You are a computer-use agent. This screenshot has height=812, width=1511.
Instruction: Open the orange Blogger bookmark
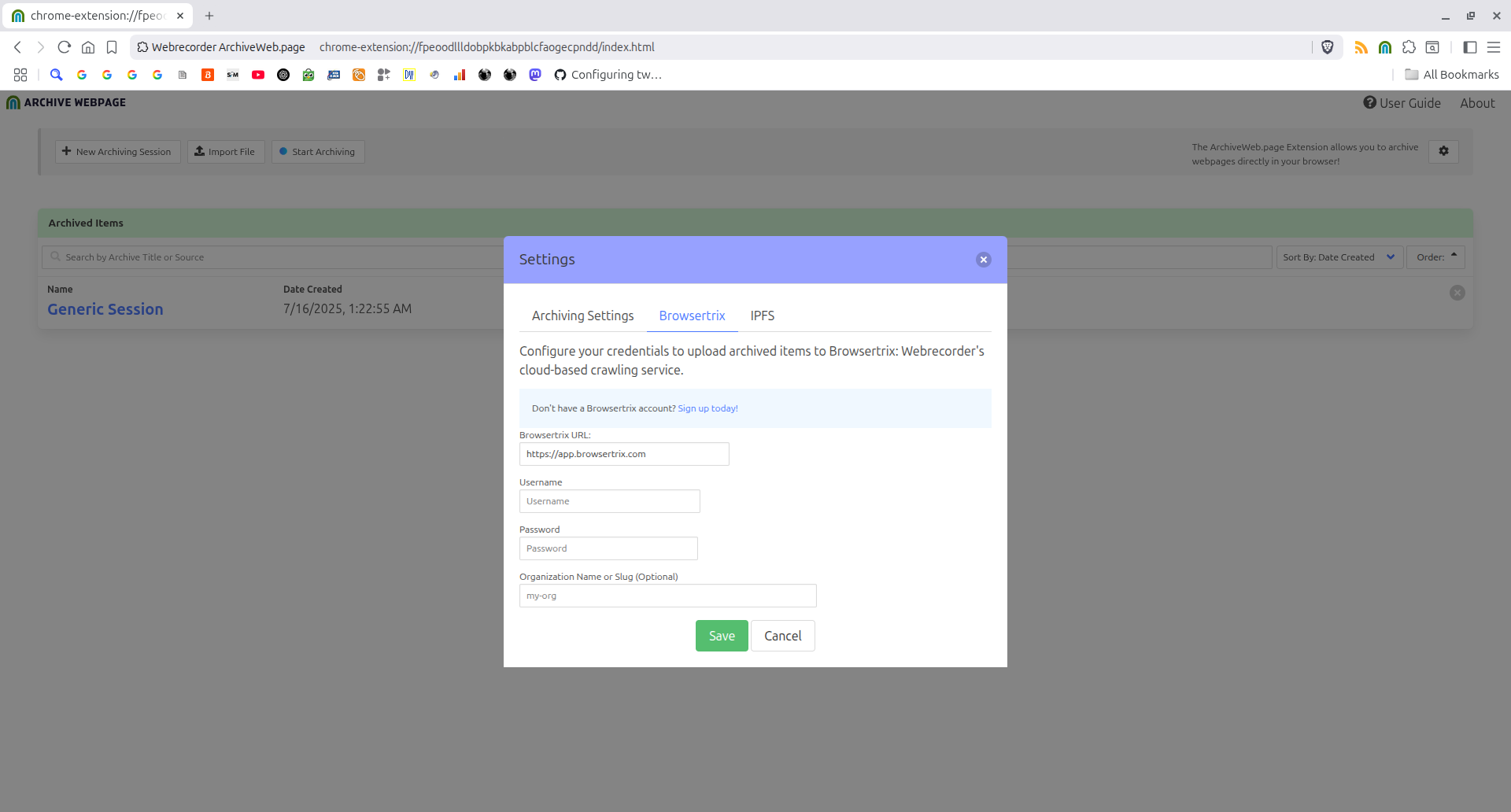pos(208,75)
